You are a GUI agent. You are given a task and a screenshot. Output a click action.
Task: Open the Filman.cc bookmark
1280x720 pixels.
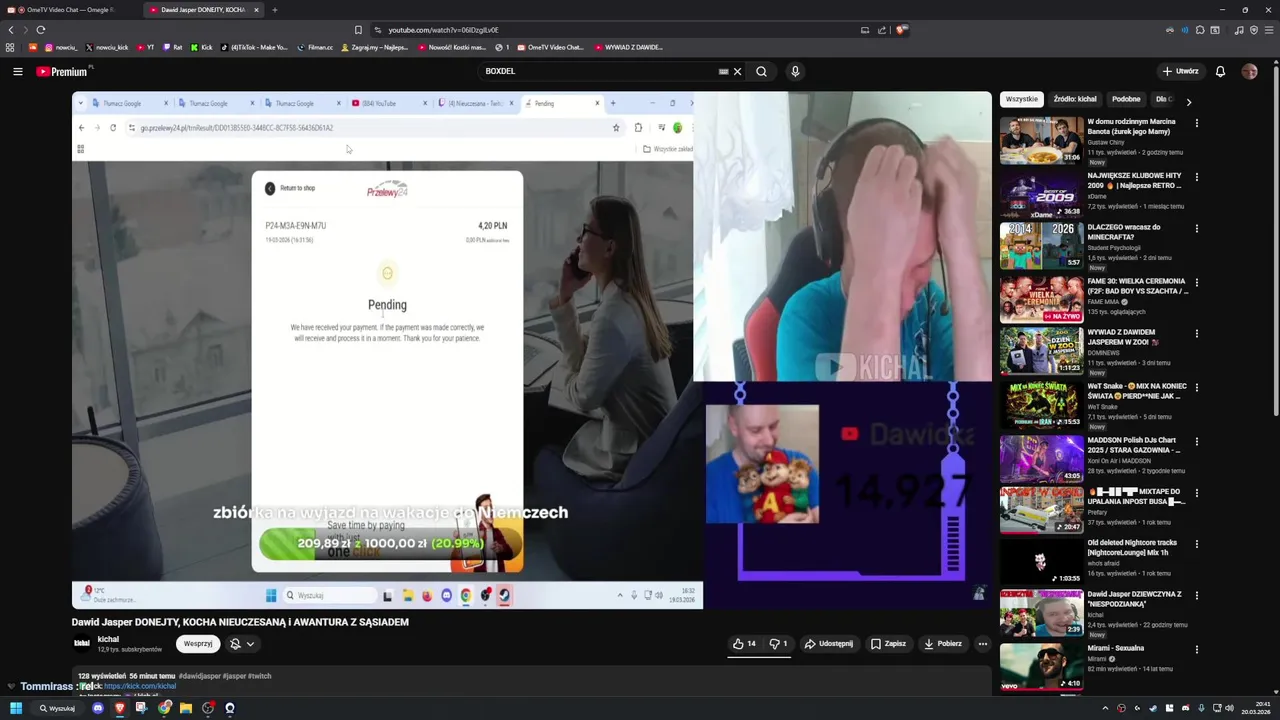[315, 47]
